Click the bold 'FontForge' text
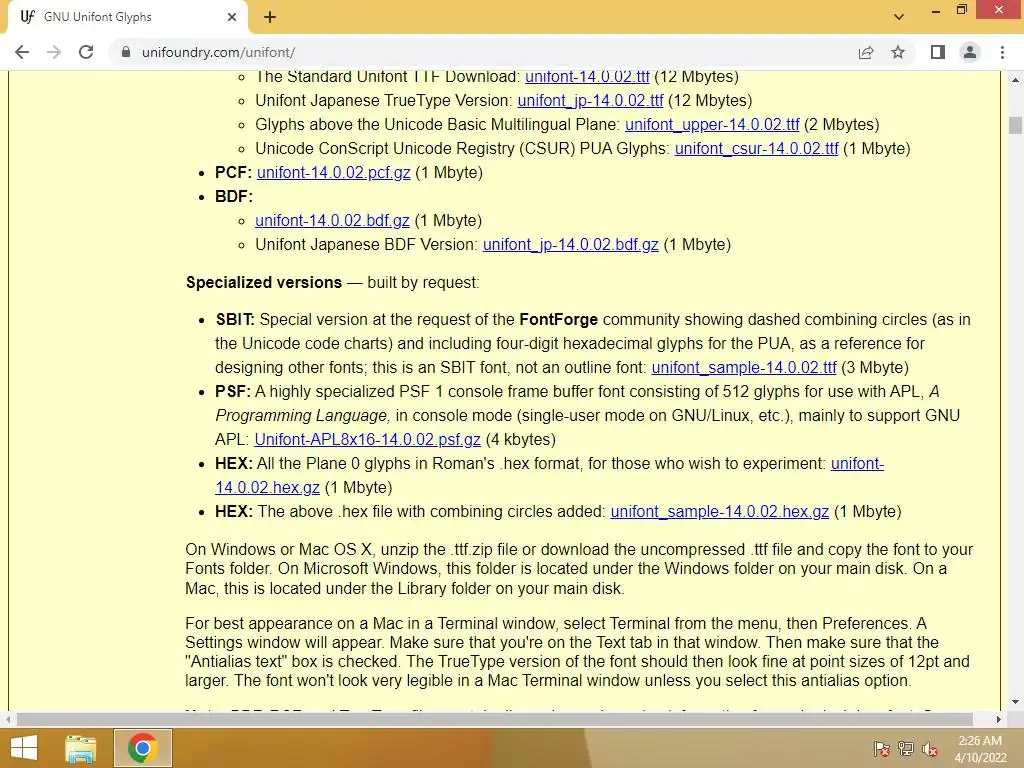This screenshot has width=1024, height=768. click(x=558, y=320)
